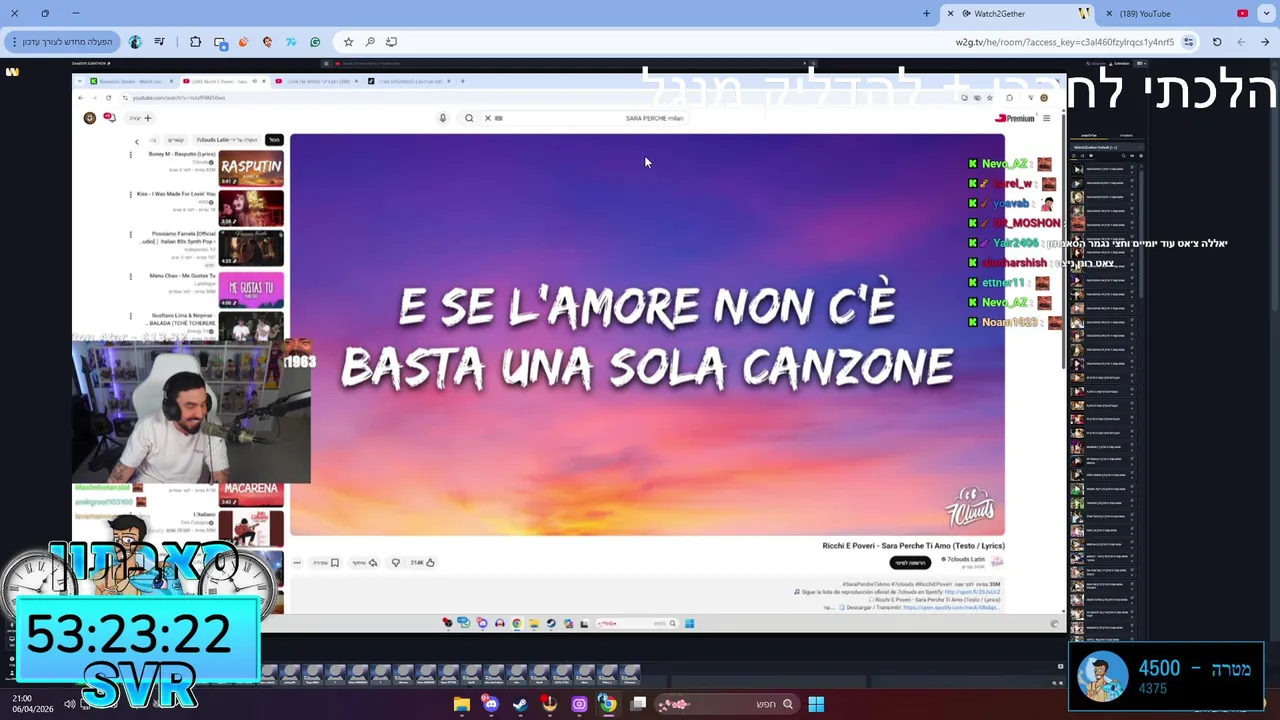
Task: Open the zoom magnifier in address bar
Action: tap(370, 42)
